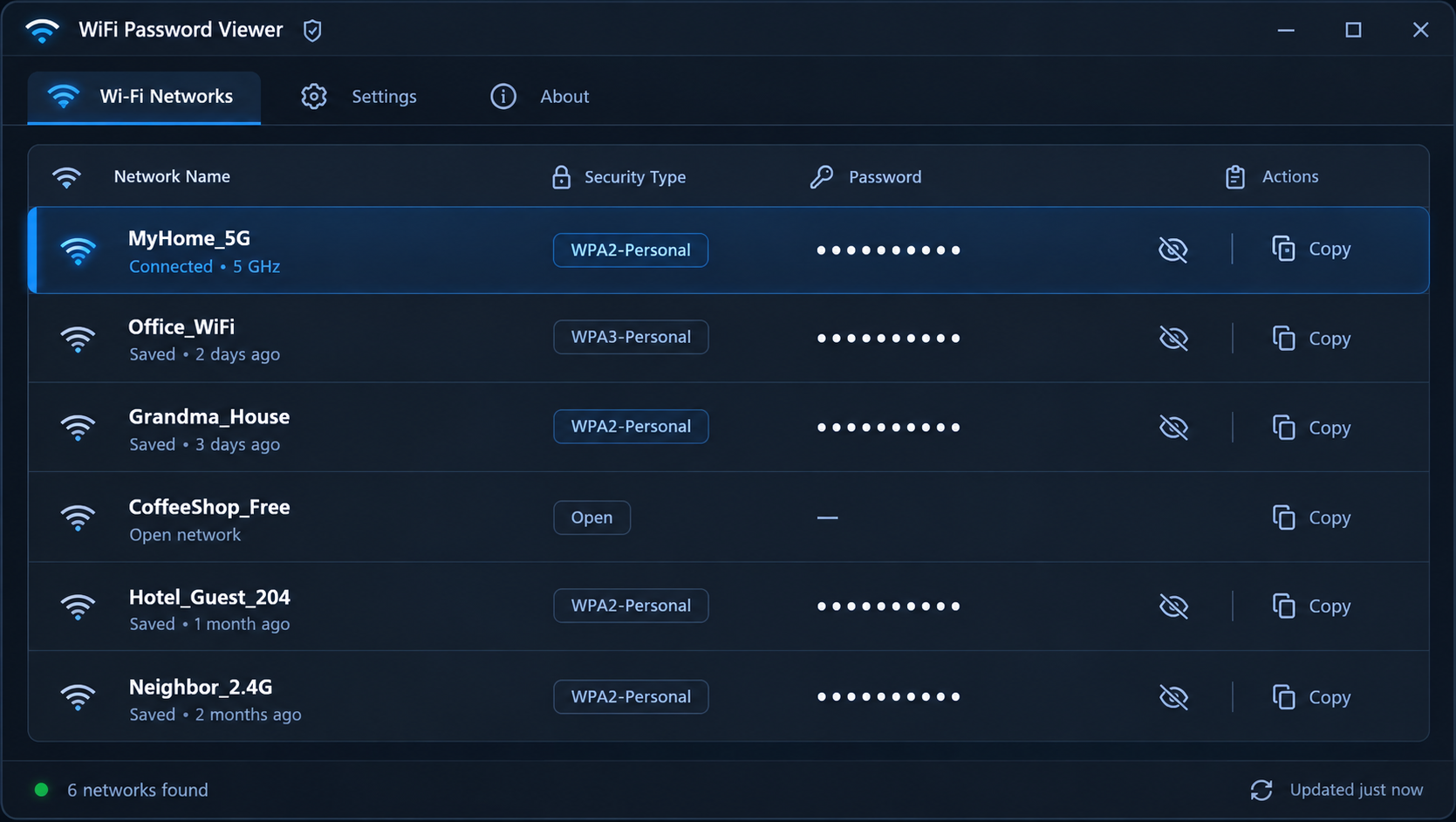Click the lock icon in the Security Type header
Screen dimensions: 1456x822
(x=561, y=177)
